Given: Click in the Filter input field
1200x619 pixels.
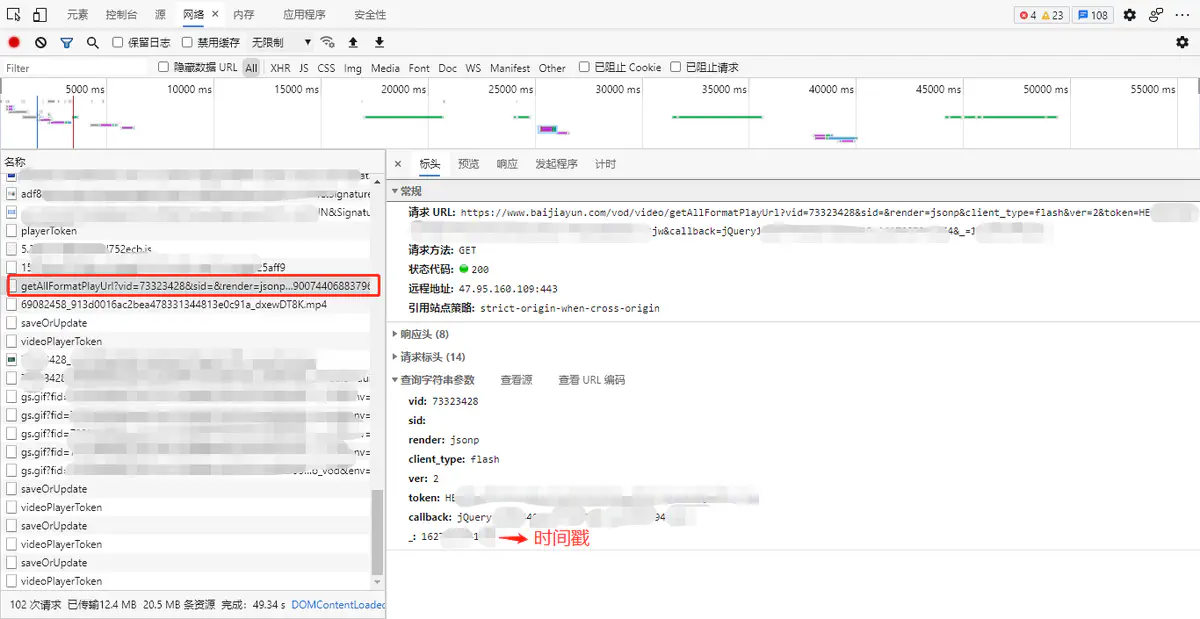Looking at the screenshot, I should [75, 68].
